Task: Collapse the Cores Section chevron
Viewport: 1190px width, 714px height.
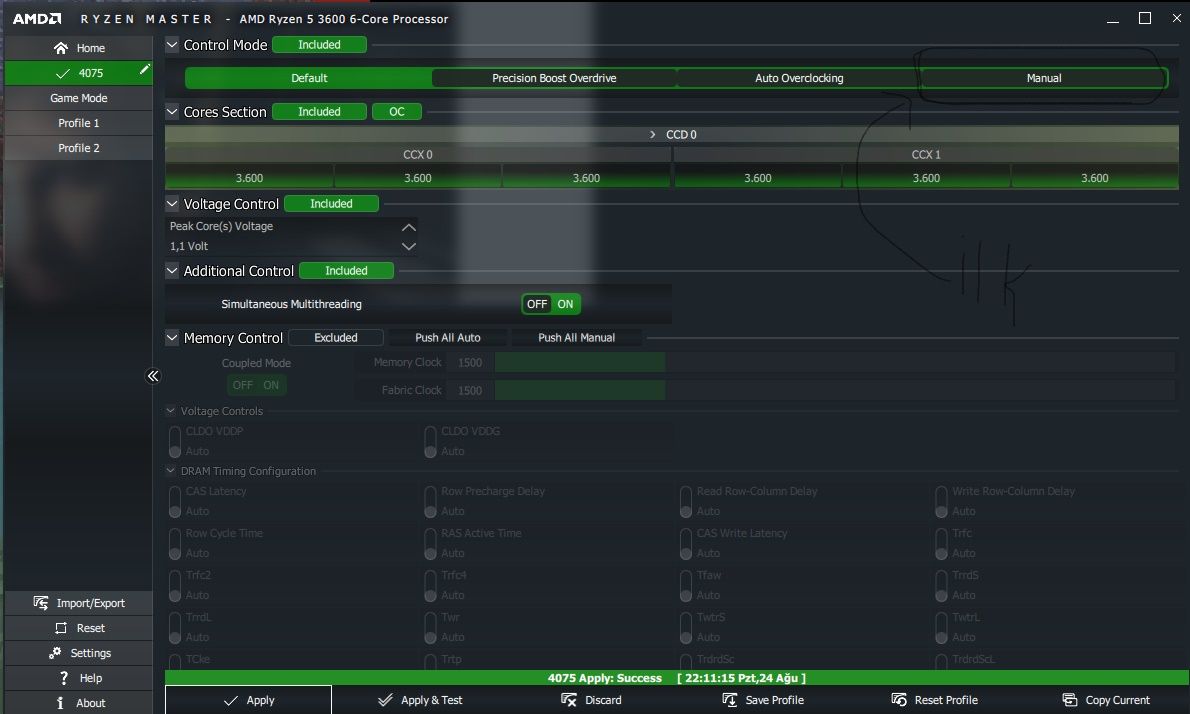Action: [172, 112]
